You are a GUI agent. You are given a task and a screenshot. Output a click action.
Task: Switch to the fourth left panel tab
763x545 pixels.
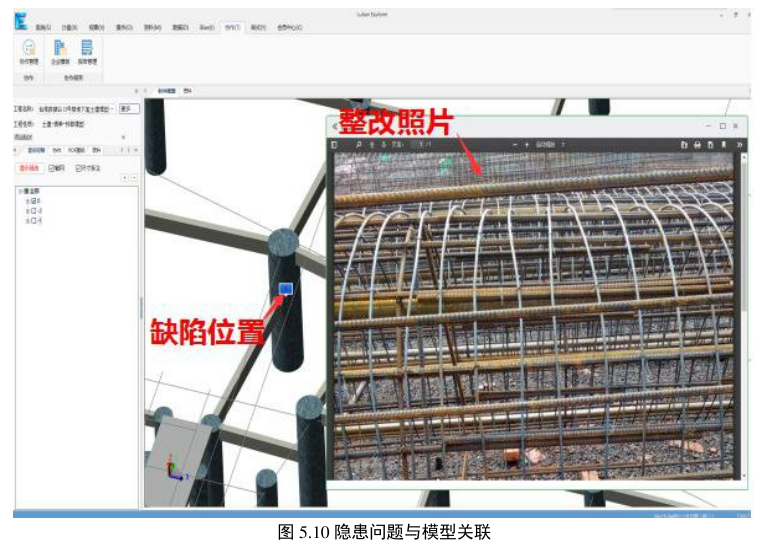tap(96, 150)
